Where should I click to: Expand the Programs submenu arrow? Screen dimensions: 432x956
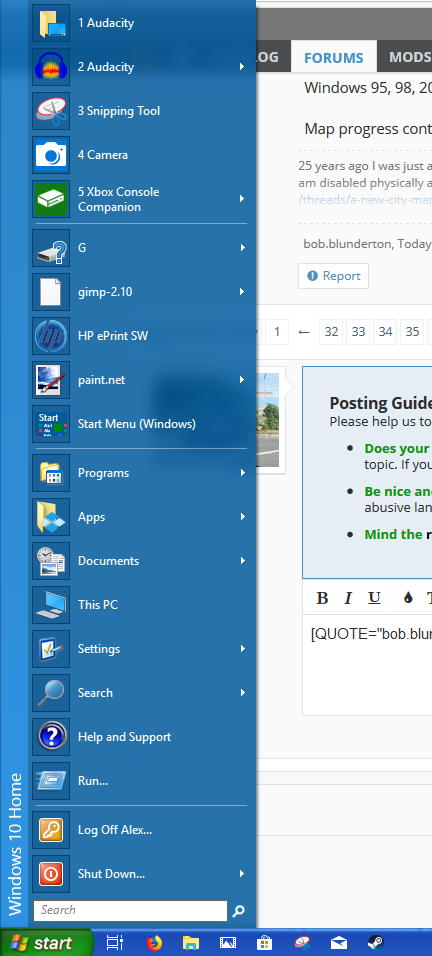click(x=242, y=473)
